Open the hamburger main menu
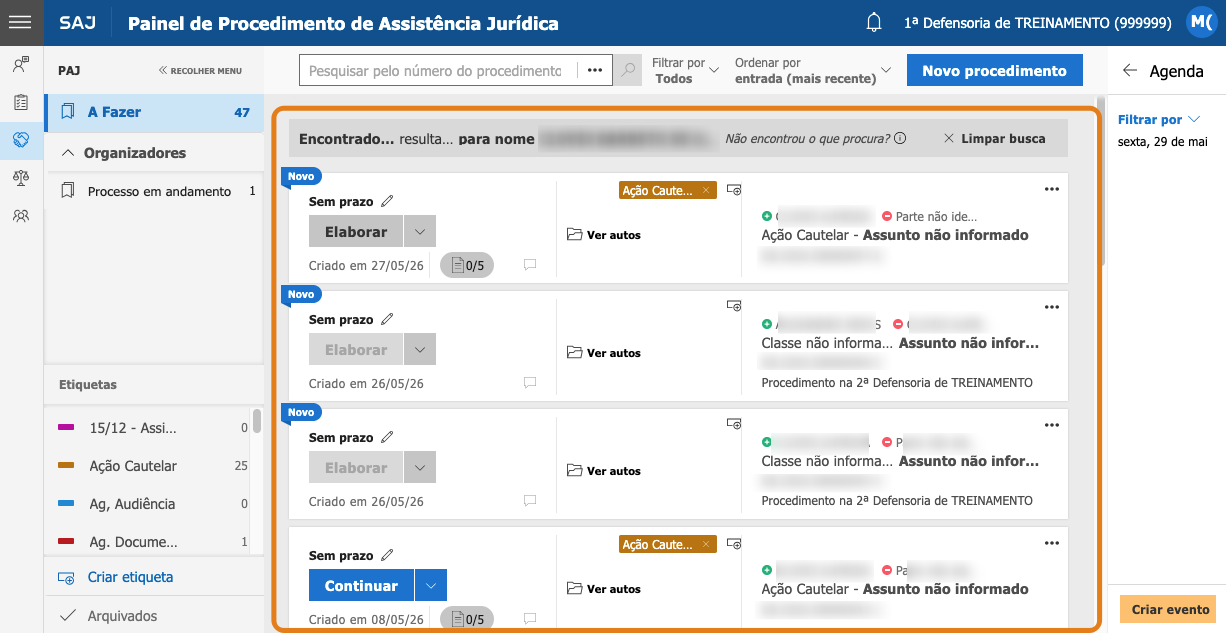 (x=20, y=21)
